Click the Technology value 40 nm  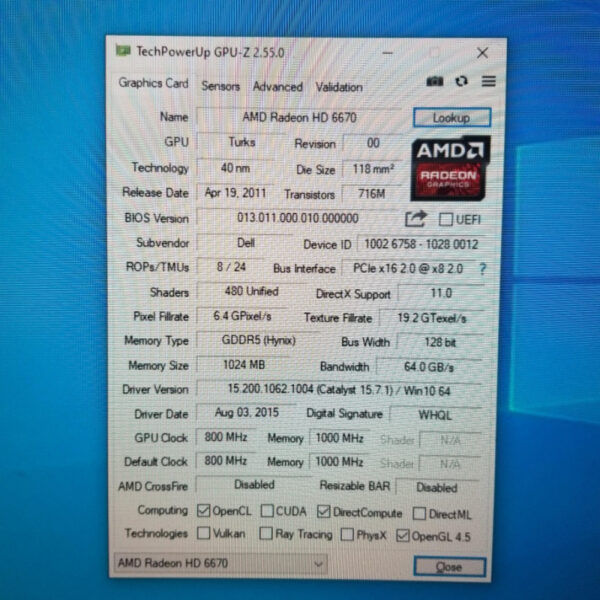(235, 168)
